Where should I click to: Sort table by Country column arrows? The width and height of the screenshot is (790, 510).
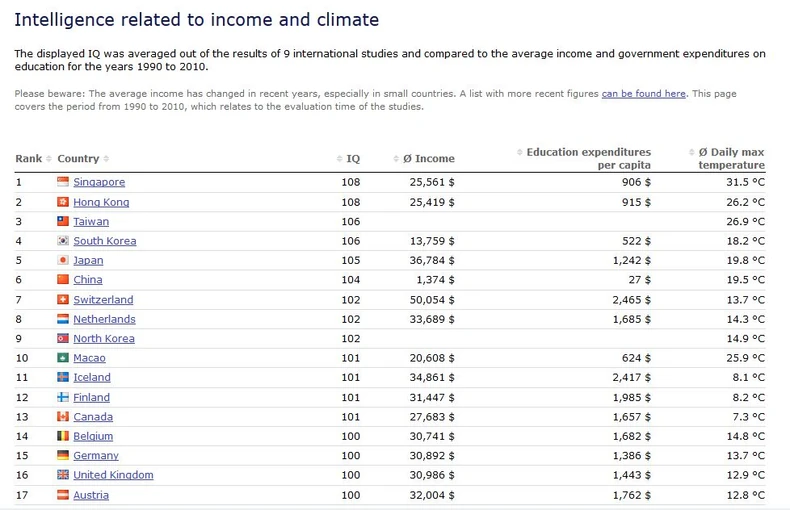click(106, 159)
